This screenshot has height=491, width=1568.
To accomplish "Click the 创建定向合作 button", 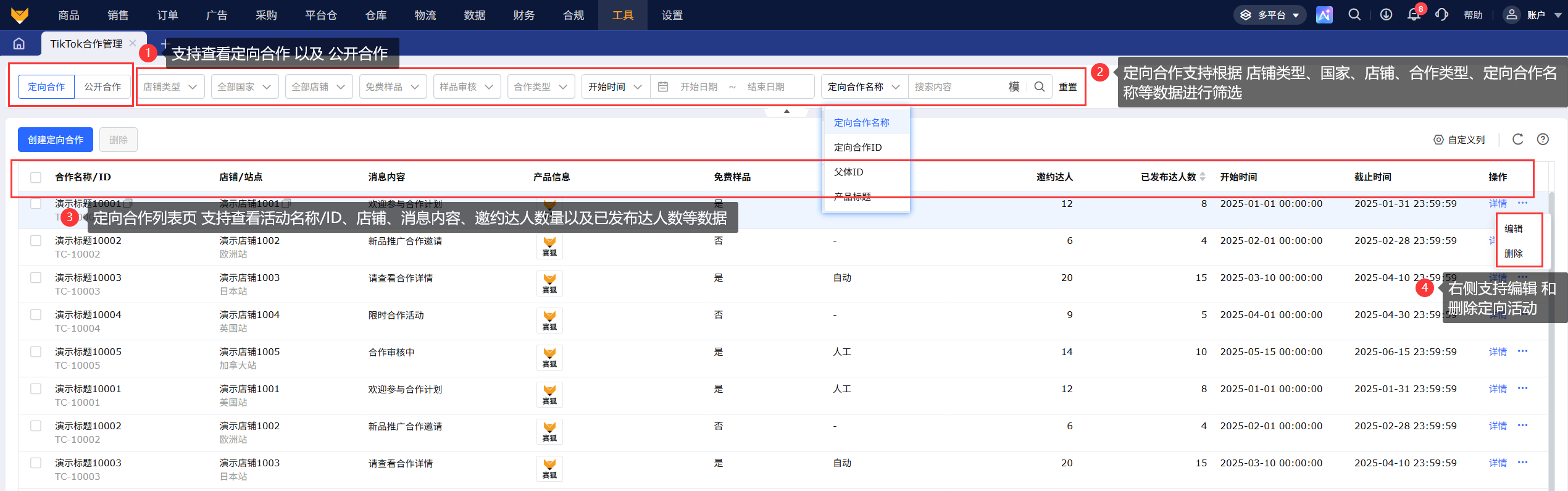I will click(56, 140).
